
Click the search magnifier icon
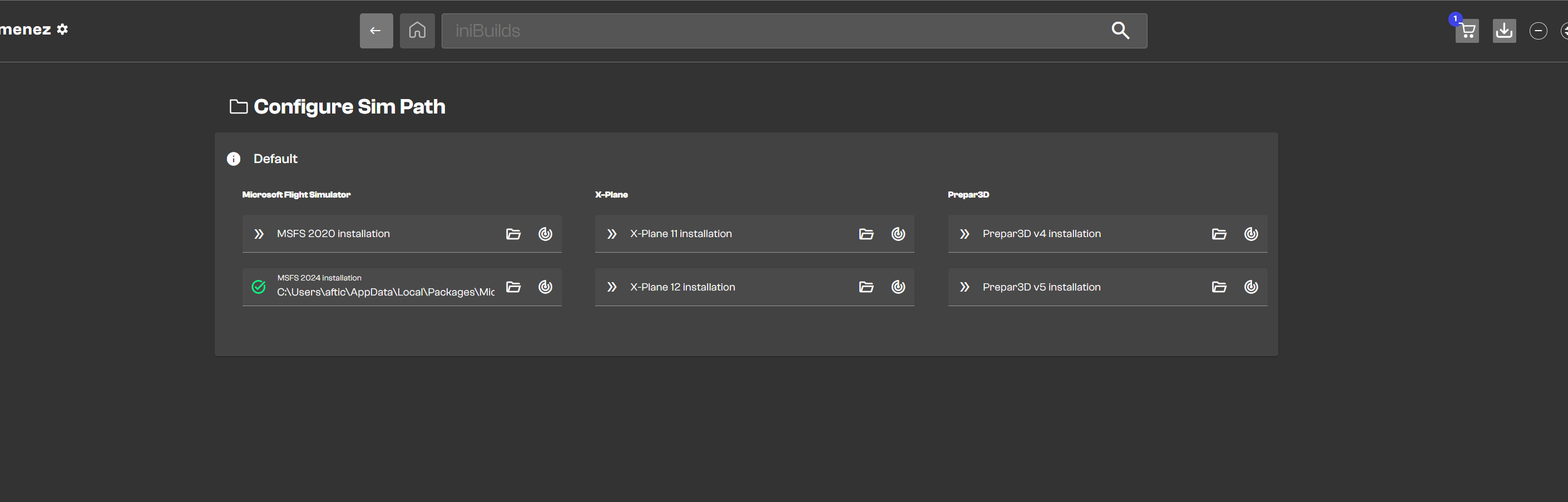pos(1120,31)
